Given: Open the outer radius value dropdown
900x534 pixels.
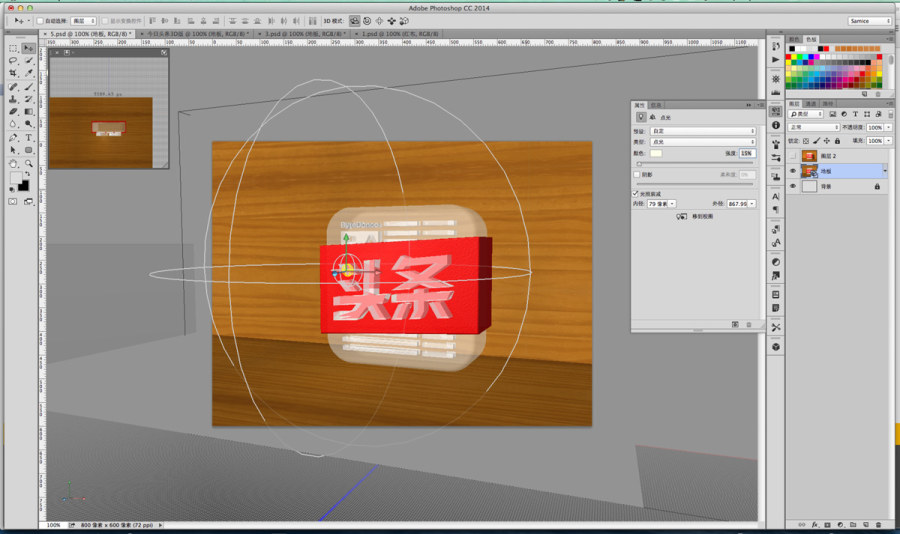Looking at the screenshot, I should pyautogui.click(x=752, y=204).
